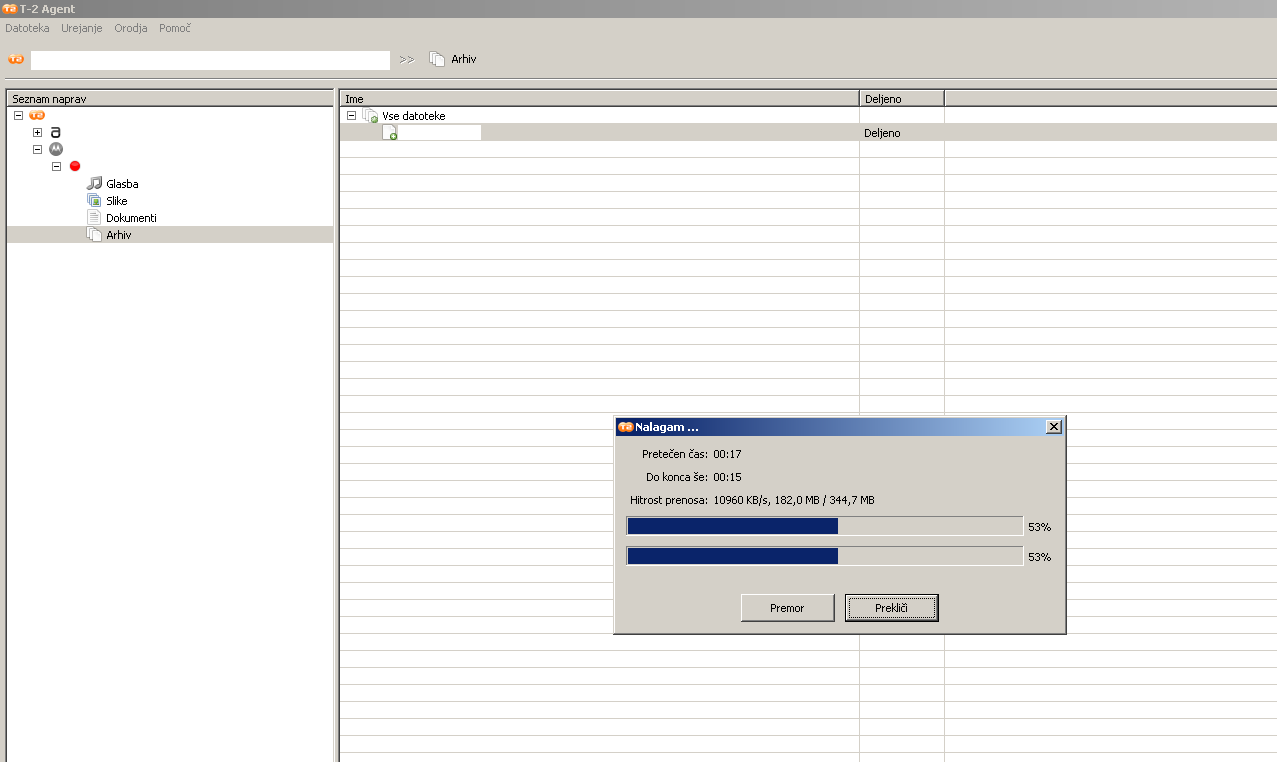The image size is (1277, 762).
Task: Select the Arhiv icon in device tree
Action: [x=95, y=235]
